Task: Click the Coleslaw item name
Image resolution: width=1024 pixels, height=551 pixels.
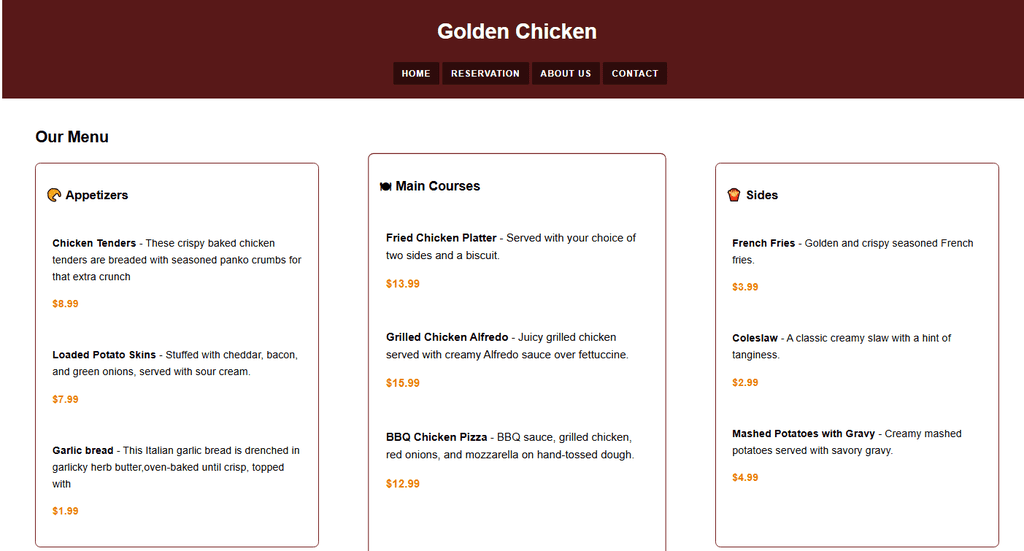Action: click(x=756, y=338)
